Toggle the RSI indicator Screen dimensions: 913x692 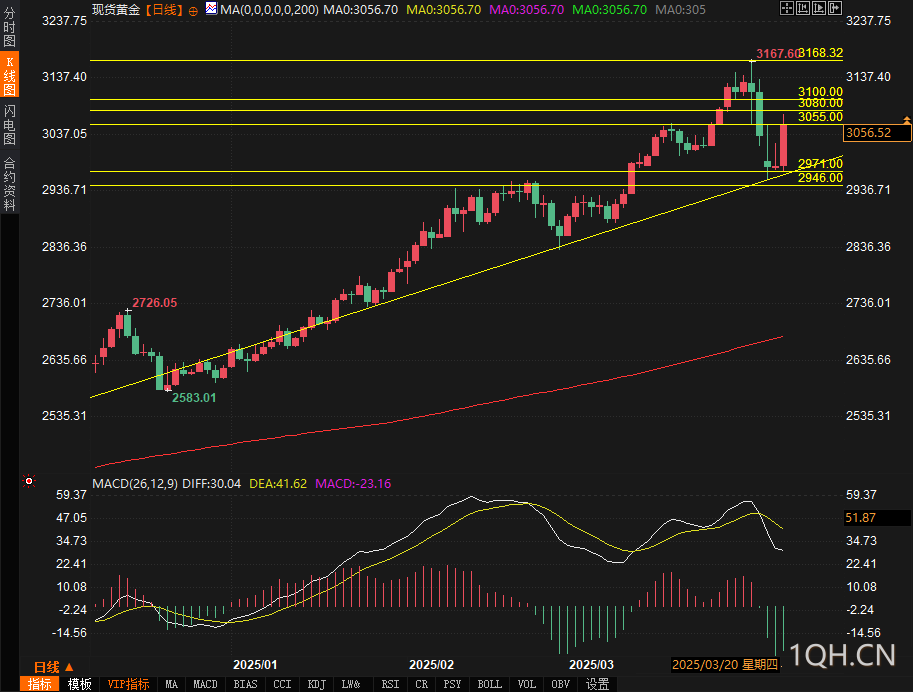pyautogui.click(x=390, y=684)
